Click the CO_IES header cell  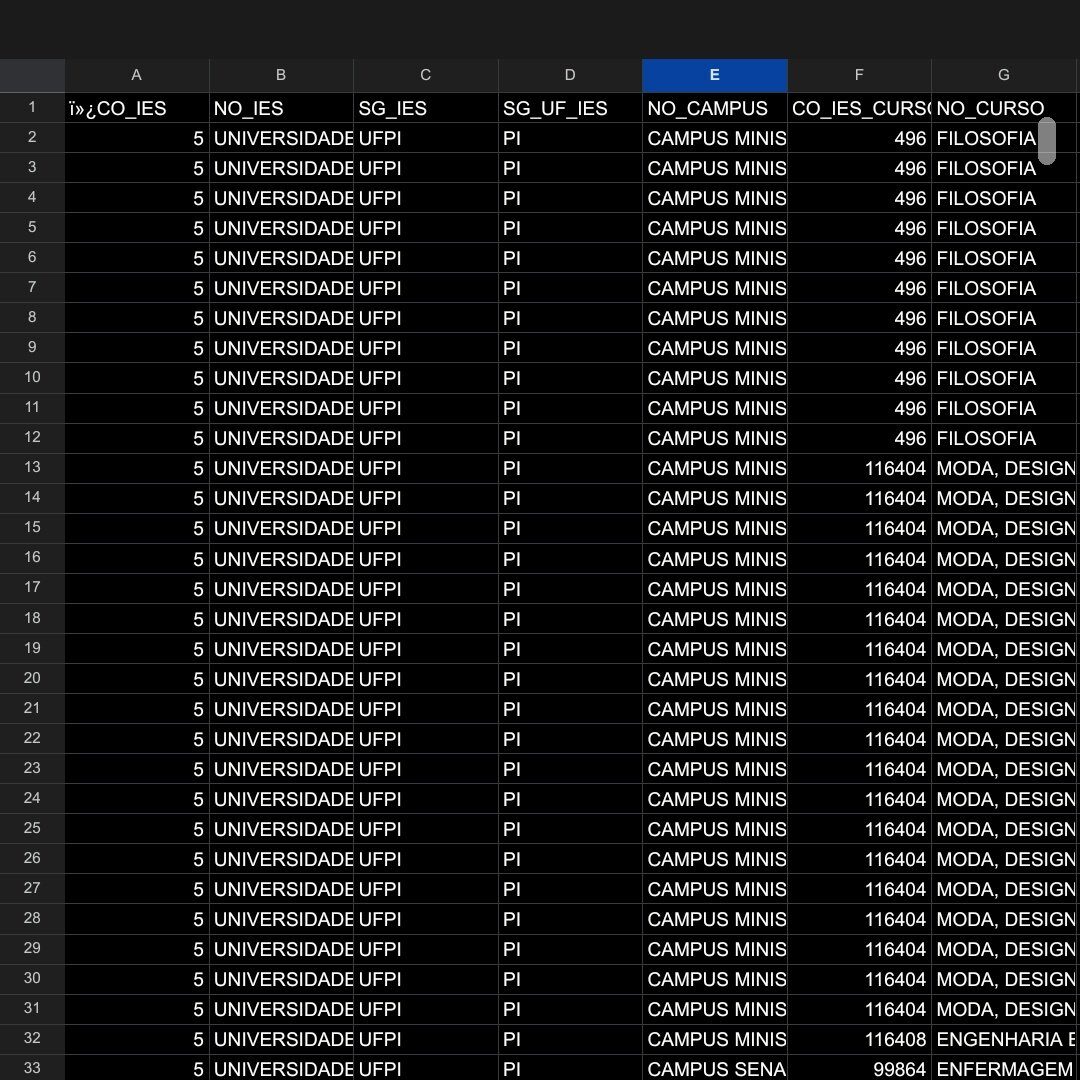point(137,108)
